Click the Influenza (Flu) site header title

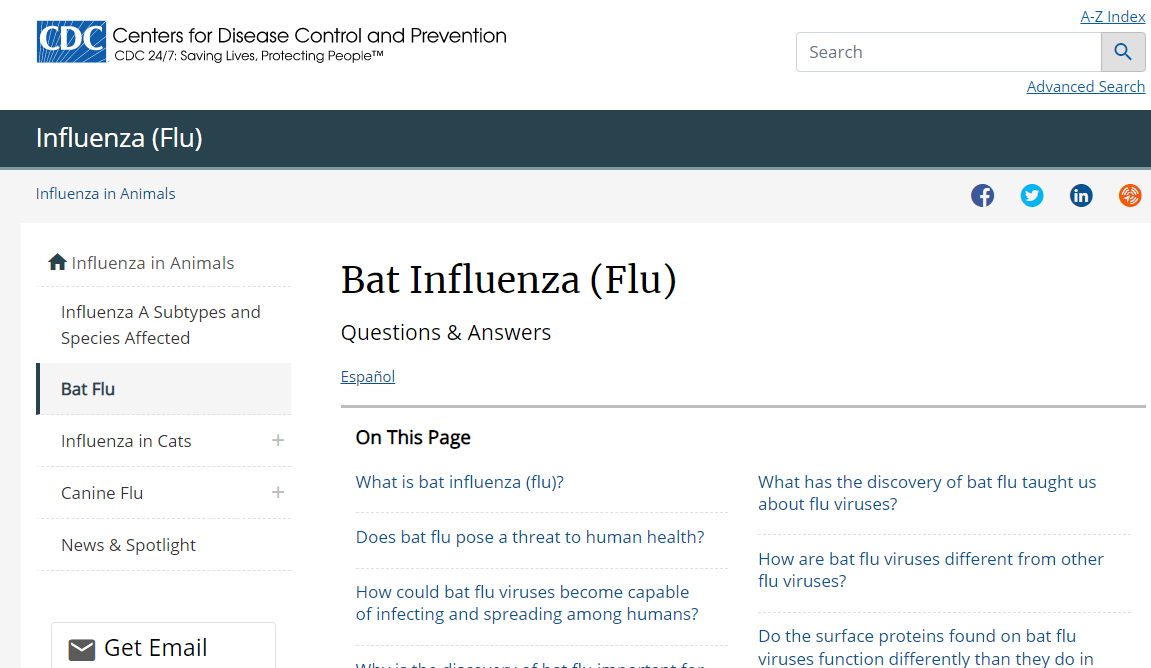pos(119,138)
